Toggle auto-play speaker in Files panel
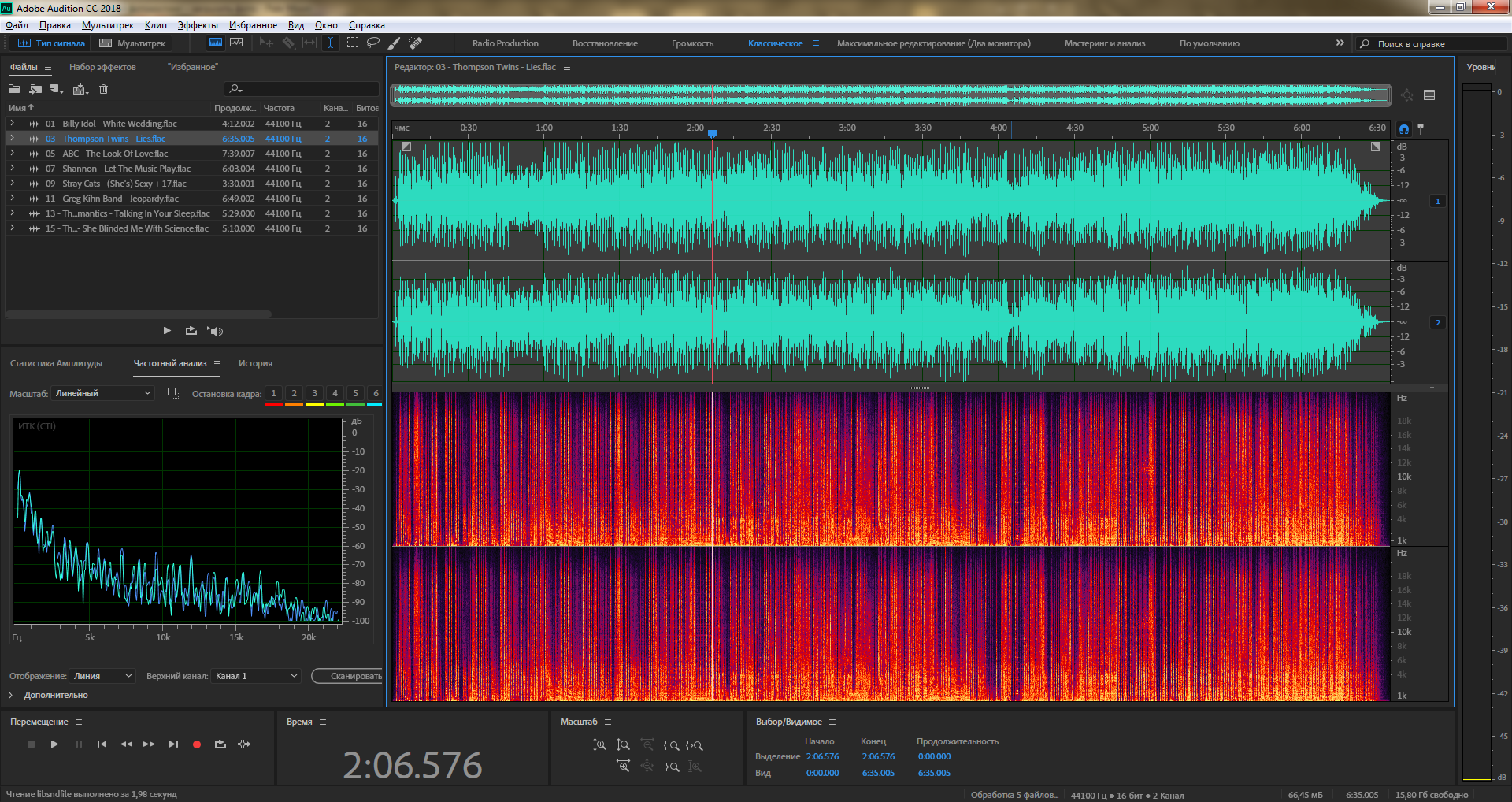This screenshot has height=802, width=1512. (215, 331)
